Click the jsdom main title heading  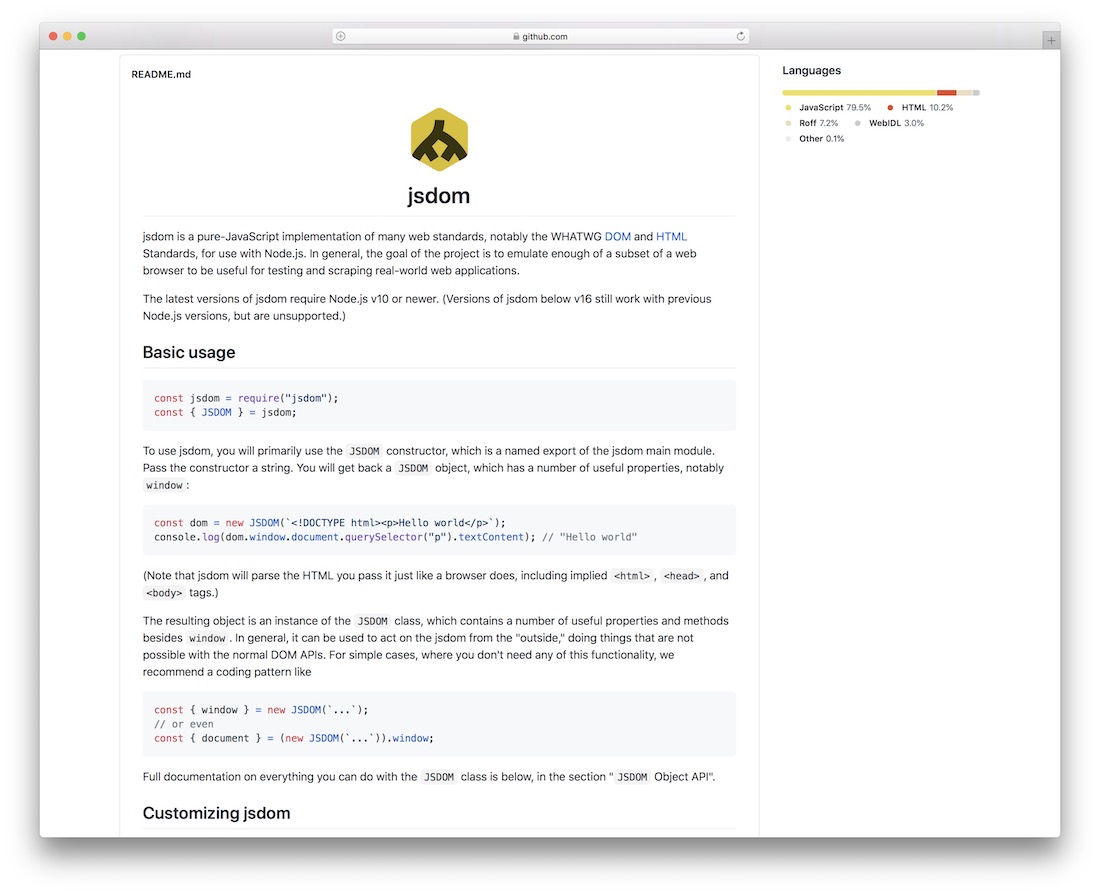[439, 195]
